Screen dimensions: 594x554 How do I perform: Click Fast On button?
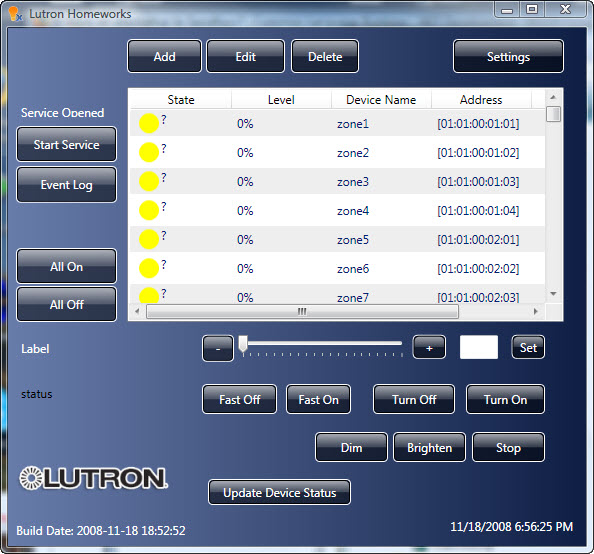pyautogui.click(x=318, y=399)
